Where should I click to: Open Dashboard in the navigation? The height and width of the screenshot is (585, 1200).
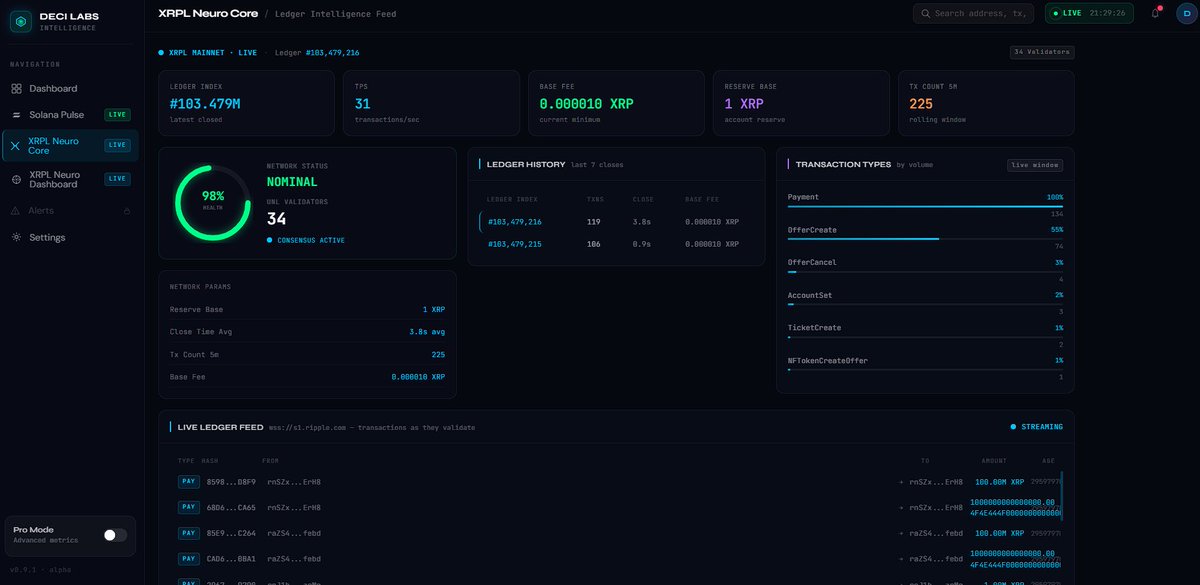pyautogui.click(x=71, y=89)
